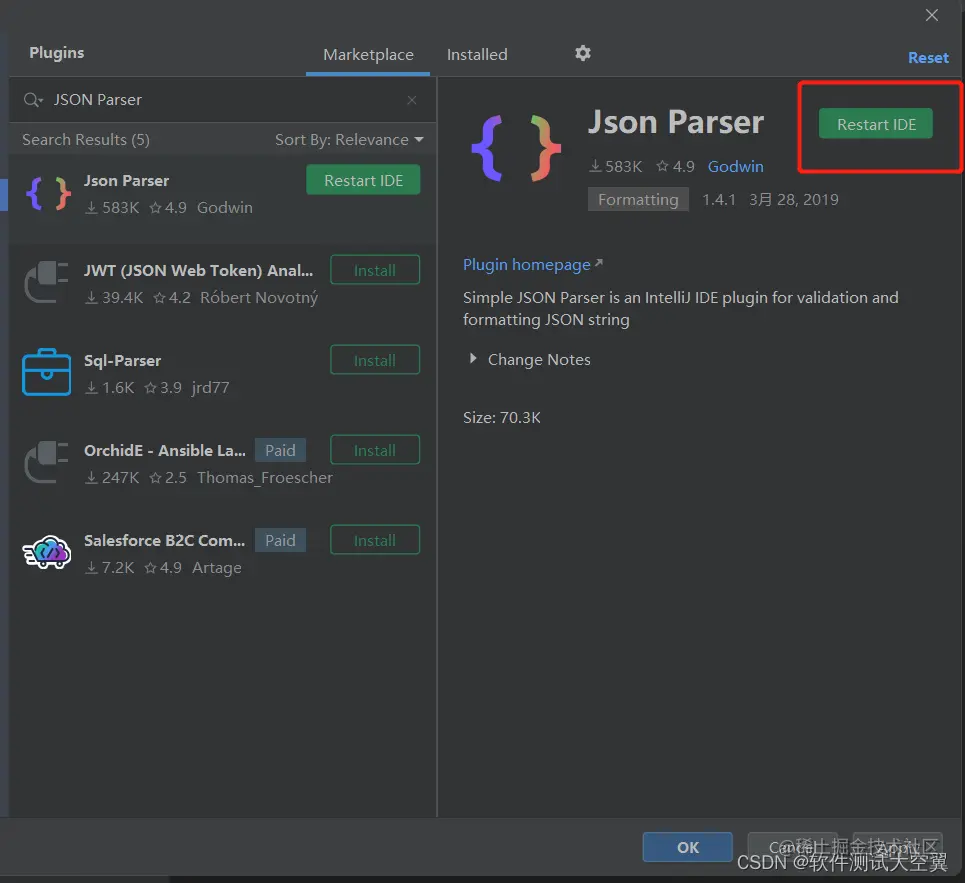Switch to the Installed tab
Image resolution: width=965 pixels, height=883 pixels.
pyautogui.click(x=477, y=55)
